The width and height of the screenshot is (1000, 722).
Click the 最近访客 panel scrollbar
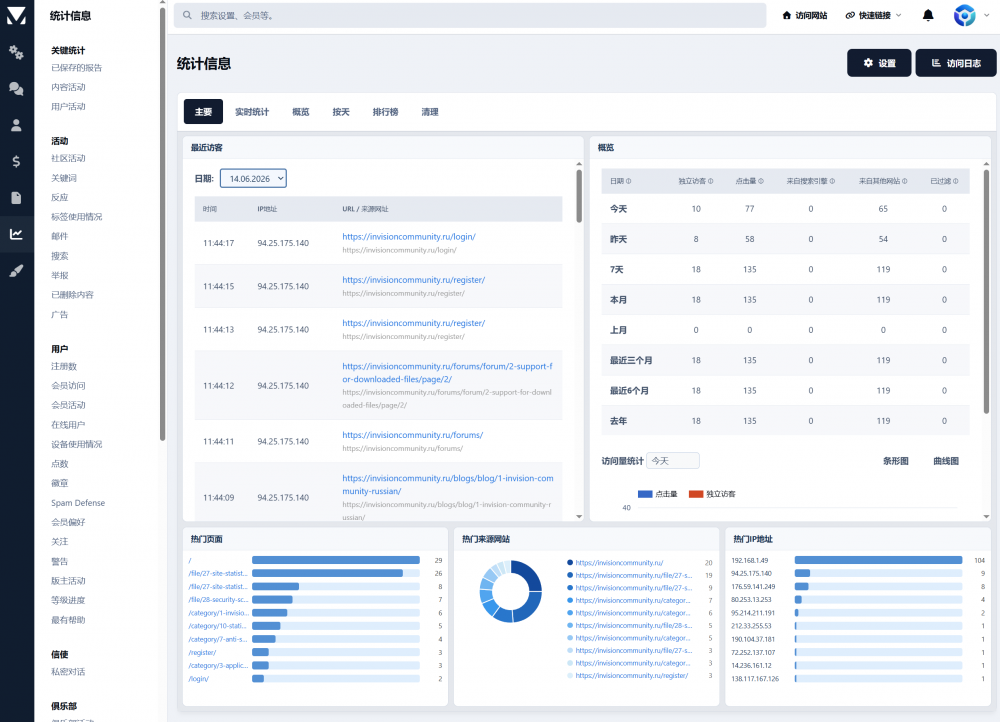coord(579,196)
